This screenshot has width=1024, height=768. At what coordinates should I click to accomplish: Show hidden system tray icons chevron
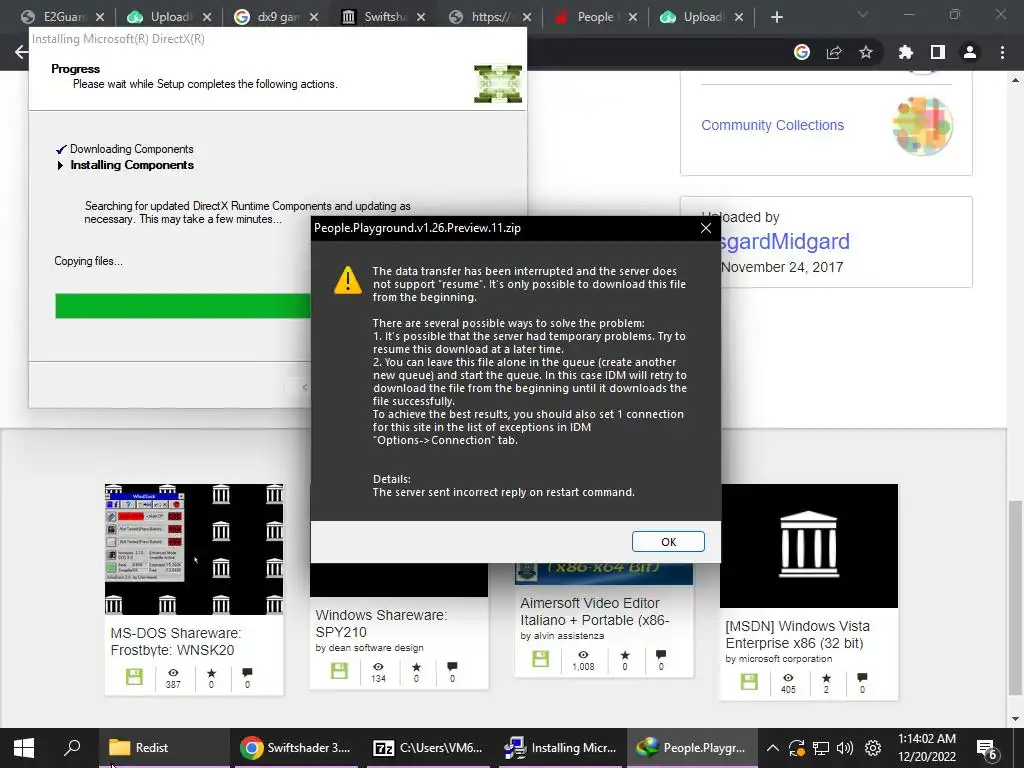tap(773, 748)
